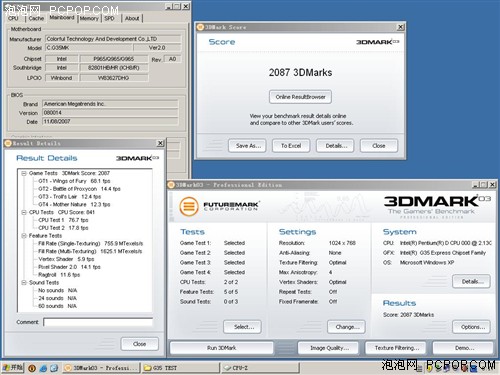500x375 pixels.
Task: Click the orange quick launch icon
Action: 32,368
